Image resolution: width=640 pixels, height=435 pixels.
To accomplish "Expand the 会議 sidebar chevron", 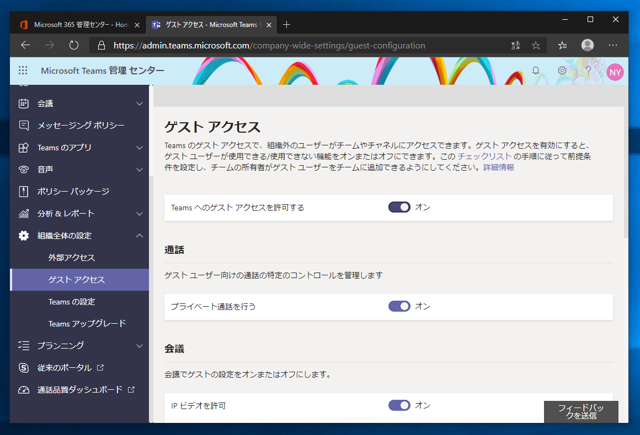I will click(x=139, y=104).
